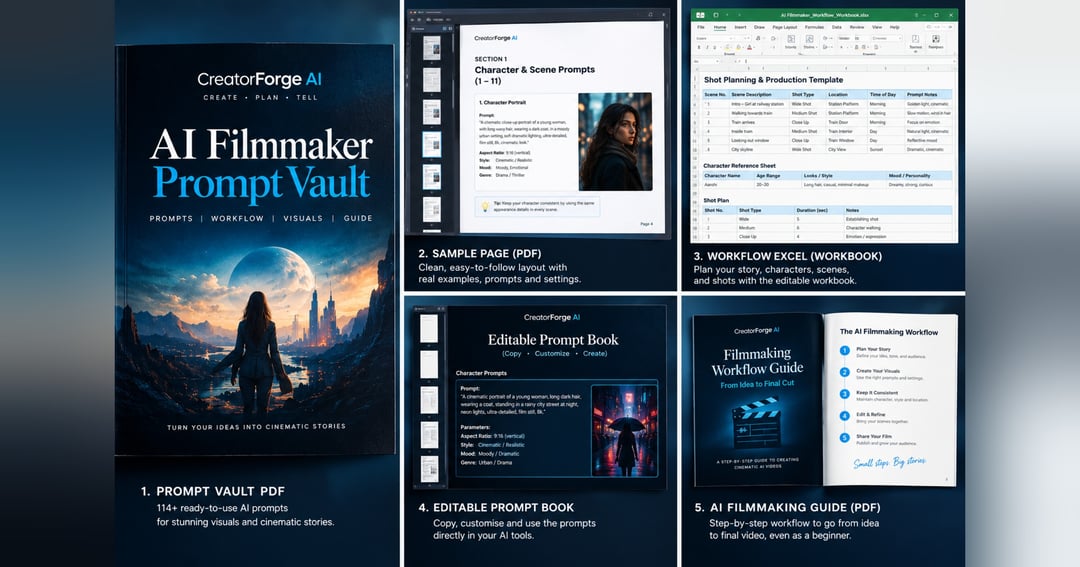Click the Excel app logo icon
Screen dimensions: 1080x567
(x=700, y=14)
